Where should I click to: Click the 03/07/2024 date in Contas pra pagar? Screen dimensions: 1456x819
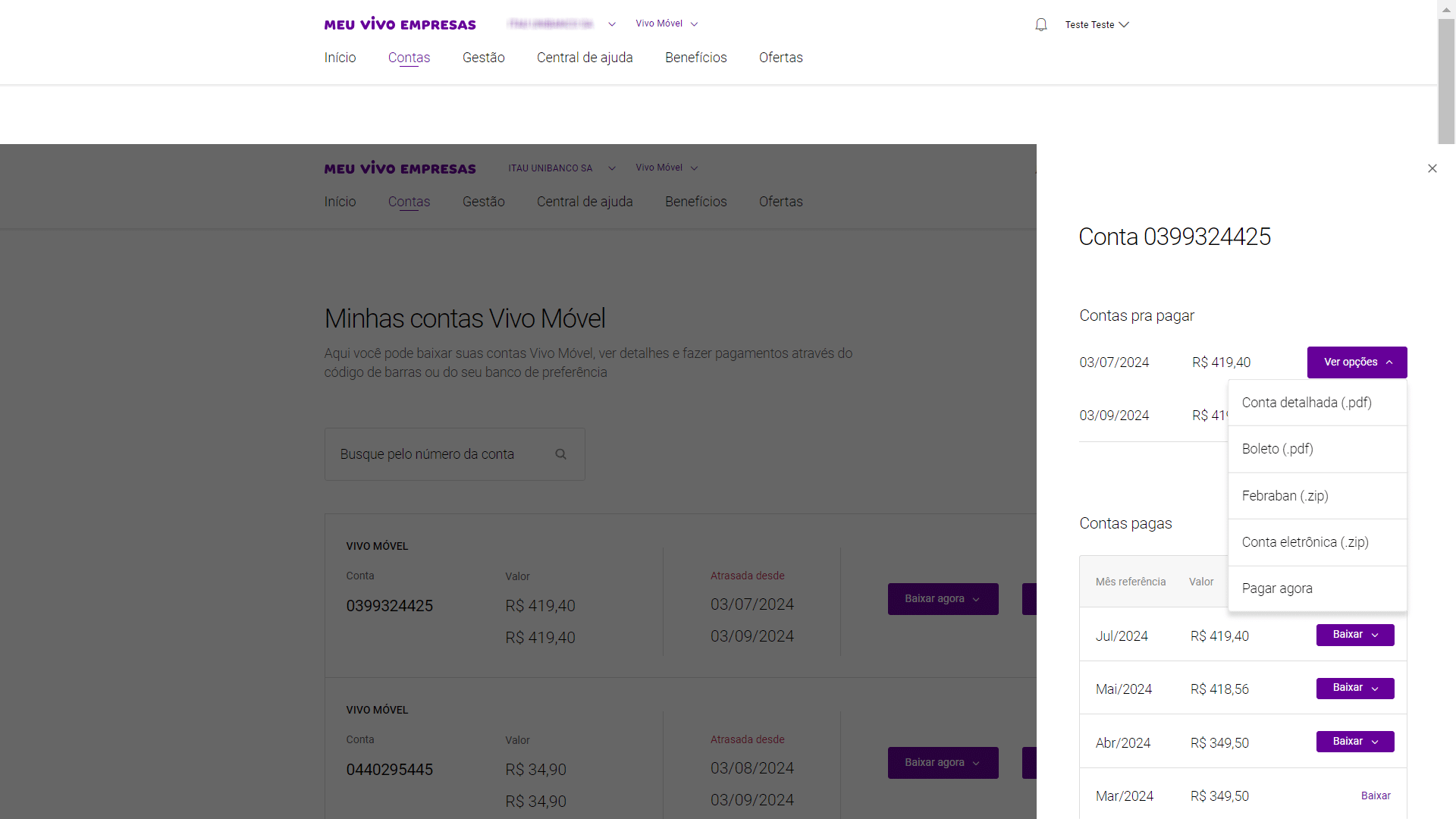(1114, 362)
